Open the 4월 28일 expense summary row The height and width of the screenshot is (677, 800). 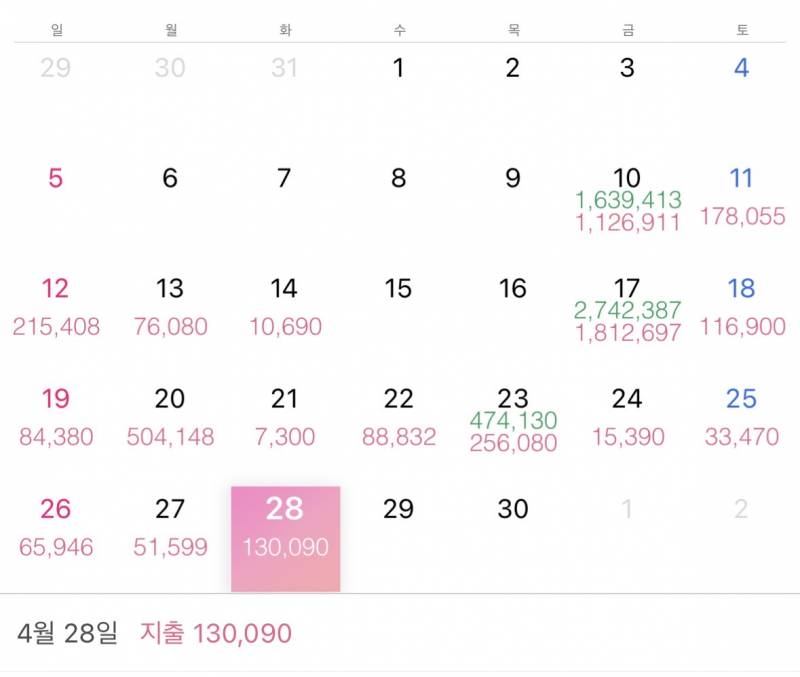400,633
